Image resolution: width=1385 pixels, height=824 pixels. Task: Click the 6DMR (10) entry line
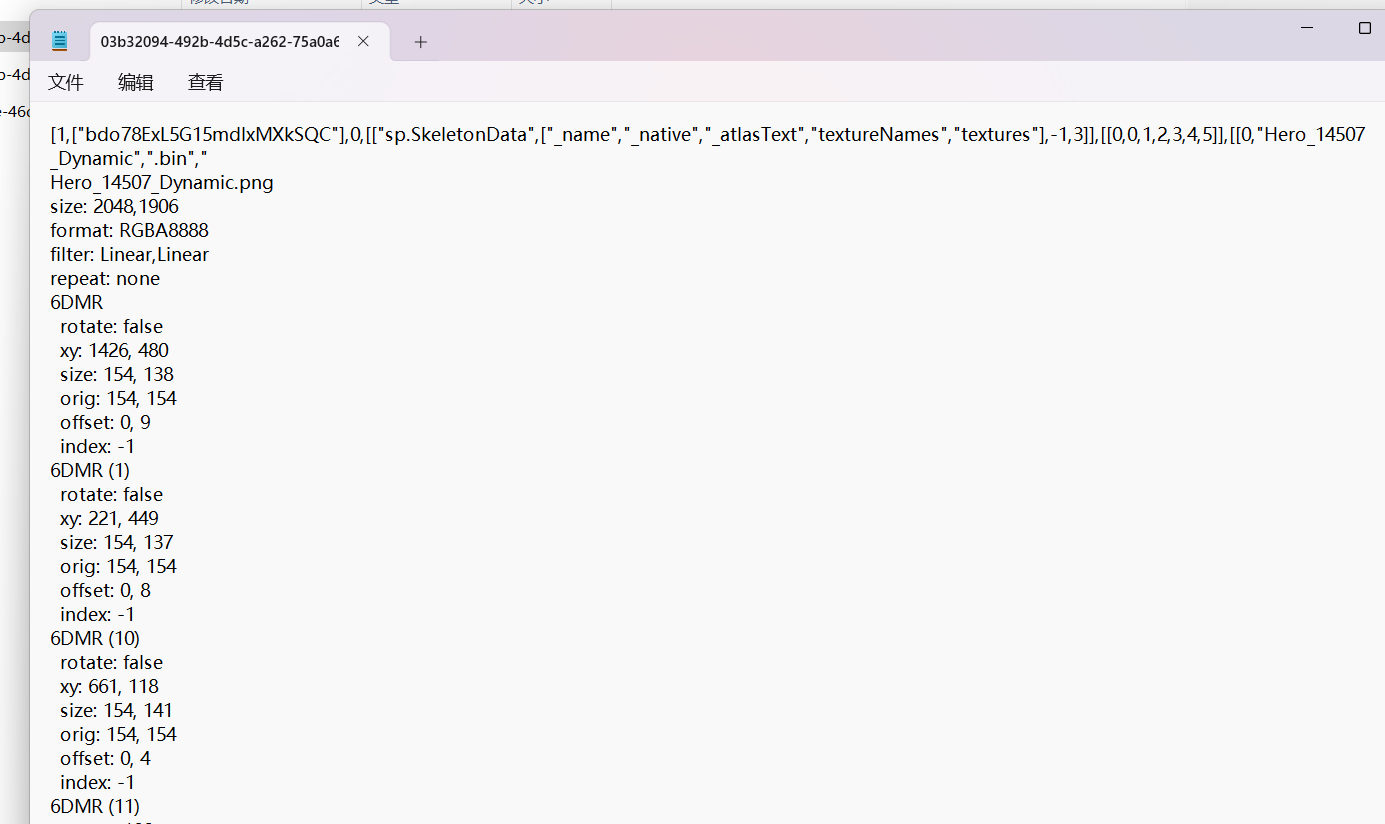(x=95, y=638)
